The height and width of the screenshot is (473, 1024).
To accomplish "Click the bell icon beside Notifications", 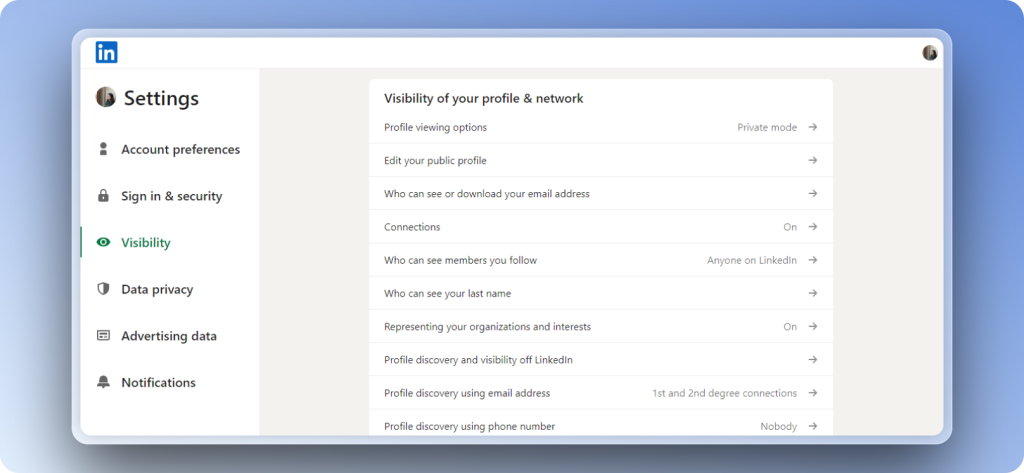I will (103, 383).
